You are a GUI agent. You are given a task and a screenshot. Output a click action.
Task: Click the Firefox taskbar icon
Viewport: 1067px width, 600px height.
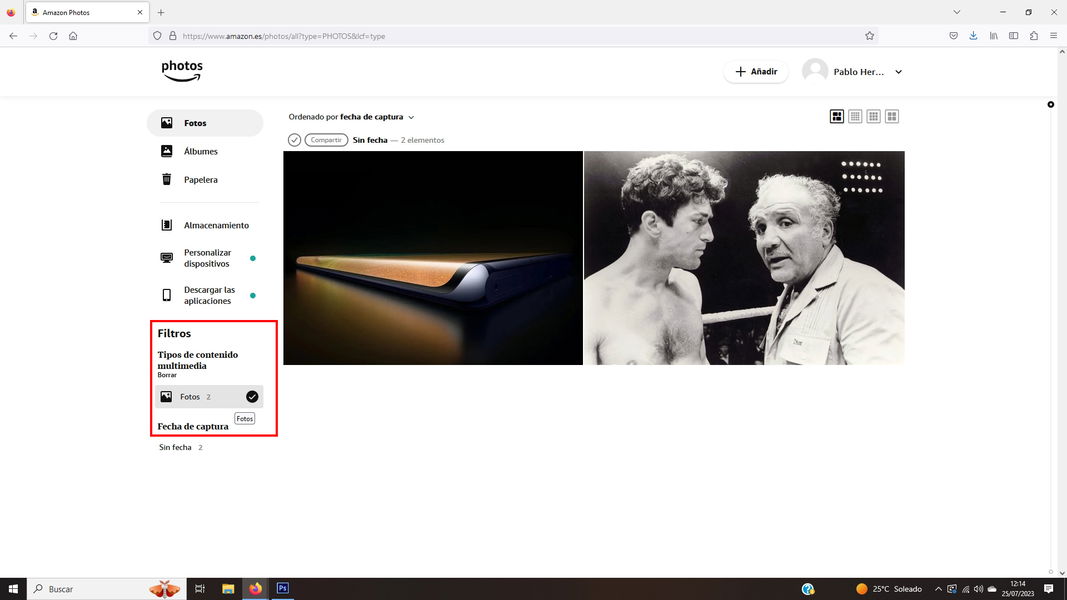(255, 588)
